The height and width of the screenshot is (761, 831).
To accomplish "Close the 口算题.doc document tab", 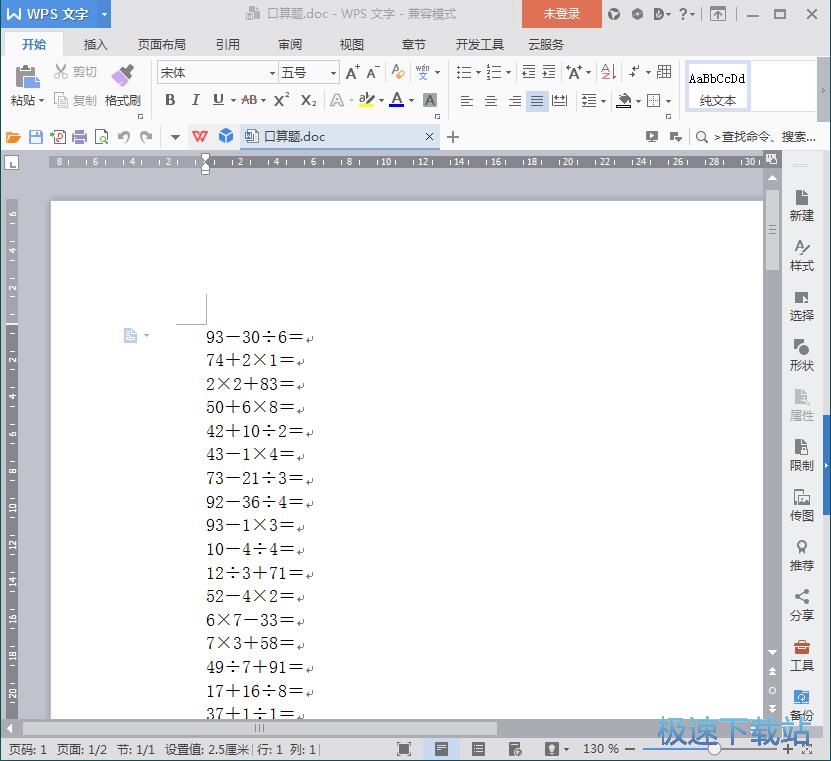I will click(x=429, y=137).
